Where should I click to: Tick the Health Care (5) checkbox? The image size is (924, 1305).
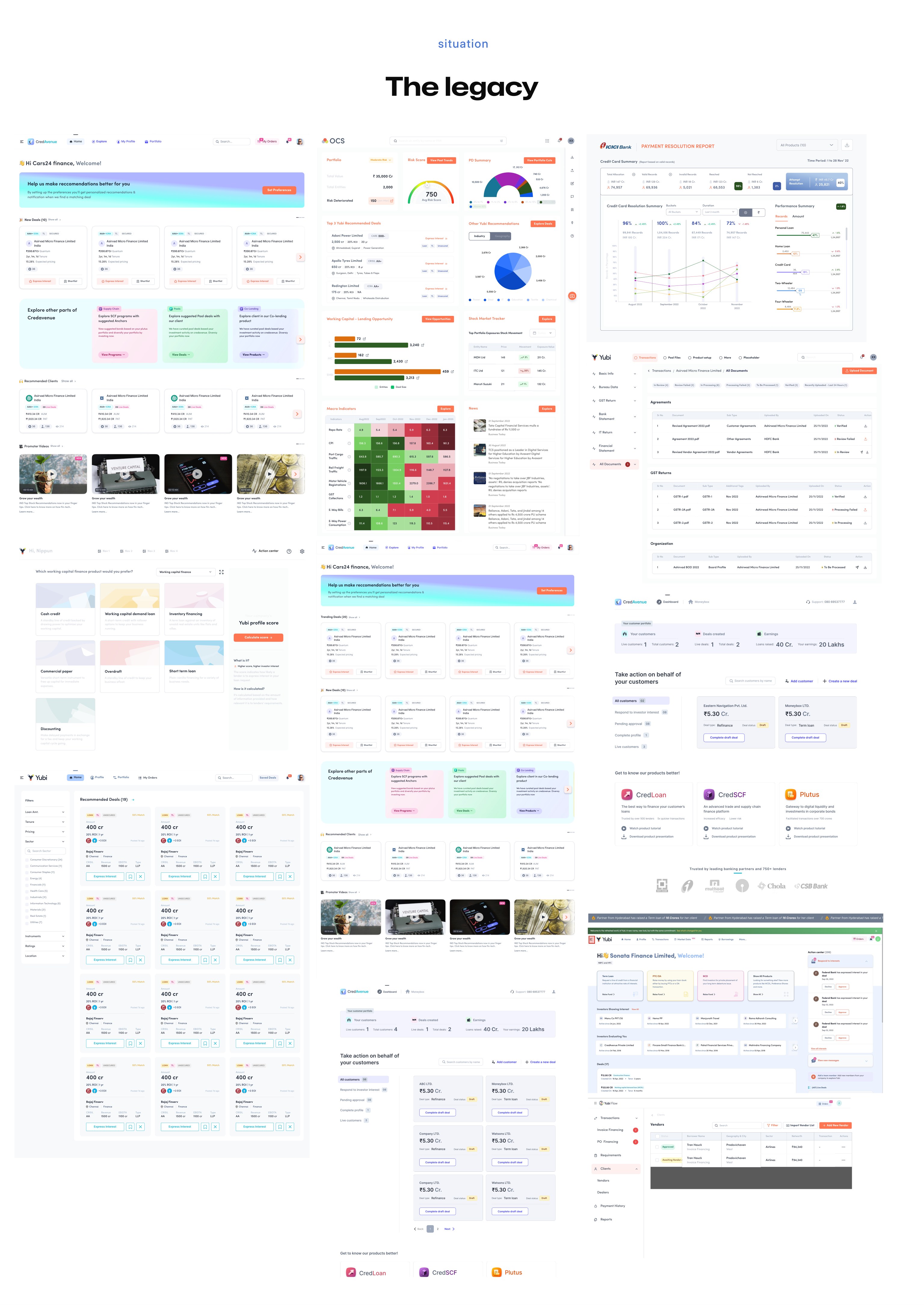[x=27, y=891]
